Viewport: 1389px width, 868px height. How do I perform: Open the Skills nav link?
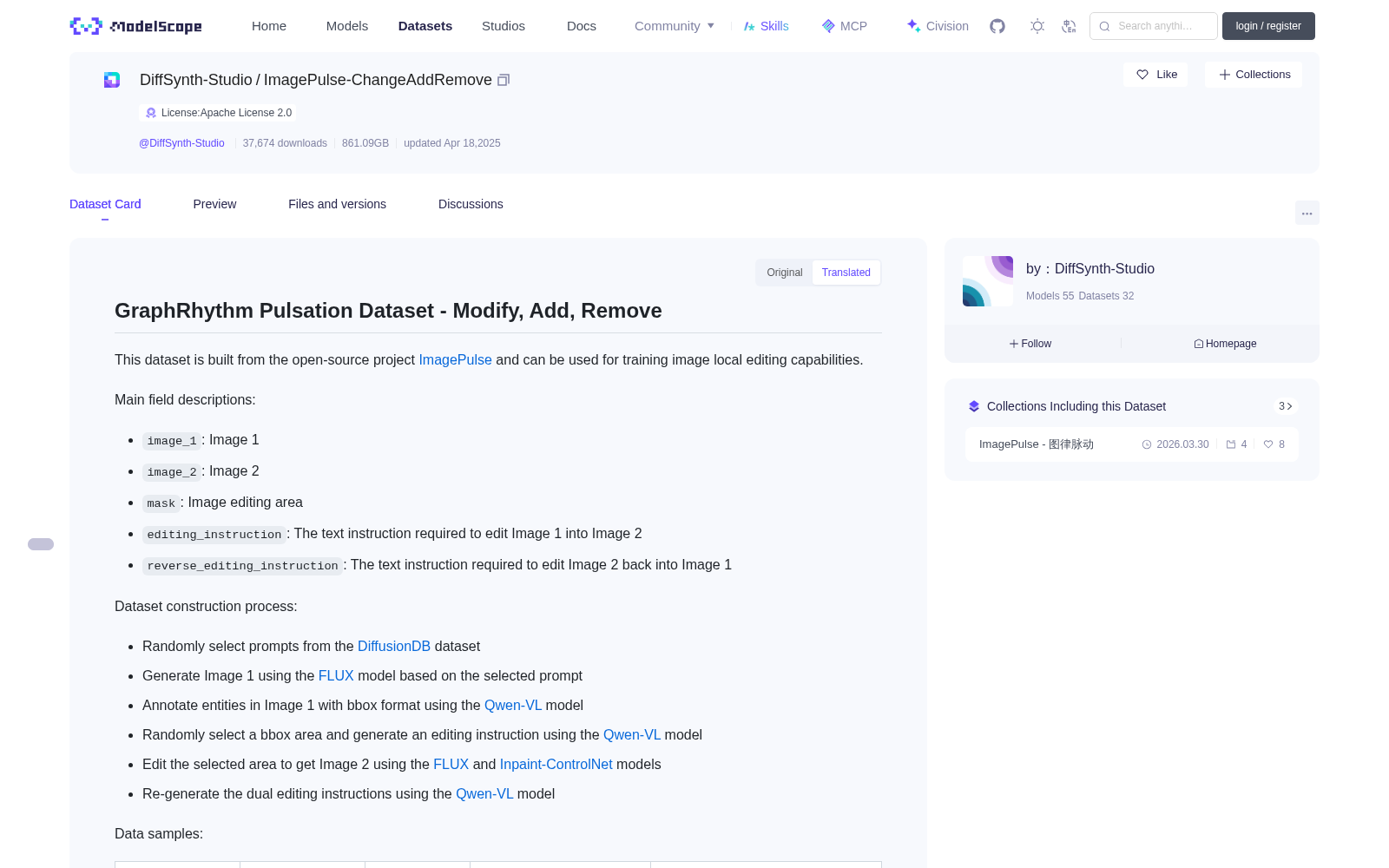pos(766,26)
